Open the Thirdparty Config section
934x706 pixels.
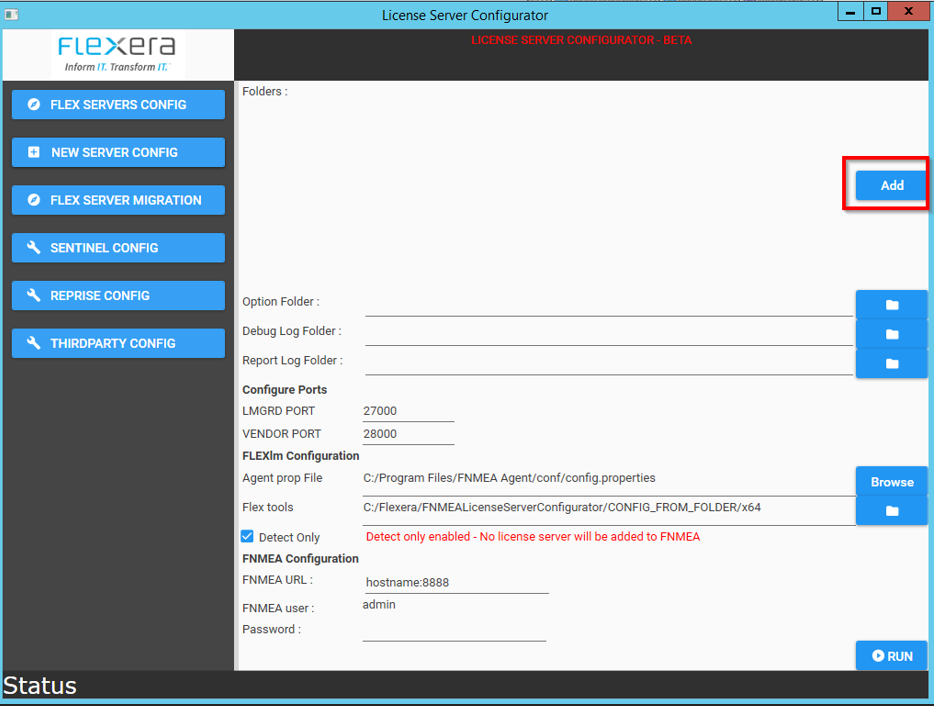118,343
